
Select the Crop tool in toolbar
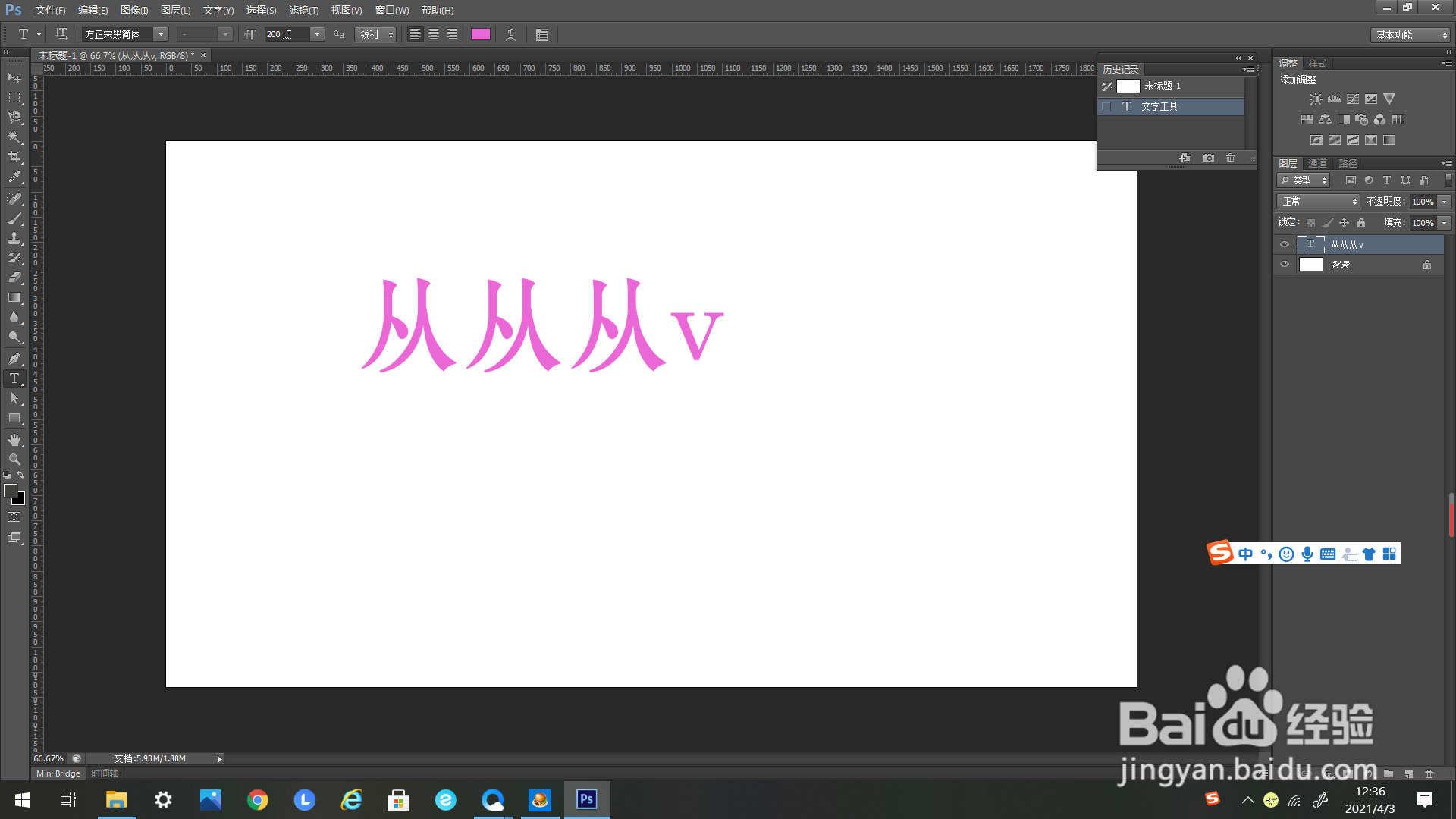[x=14, y=157]
